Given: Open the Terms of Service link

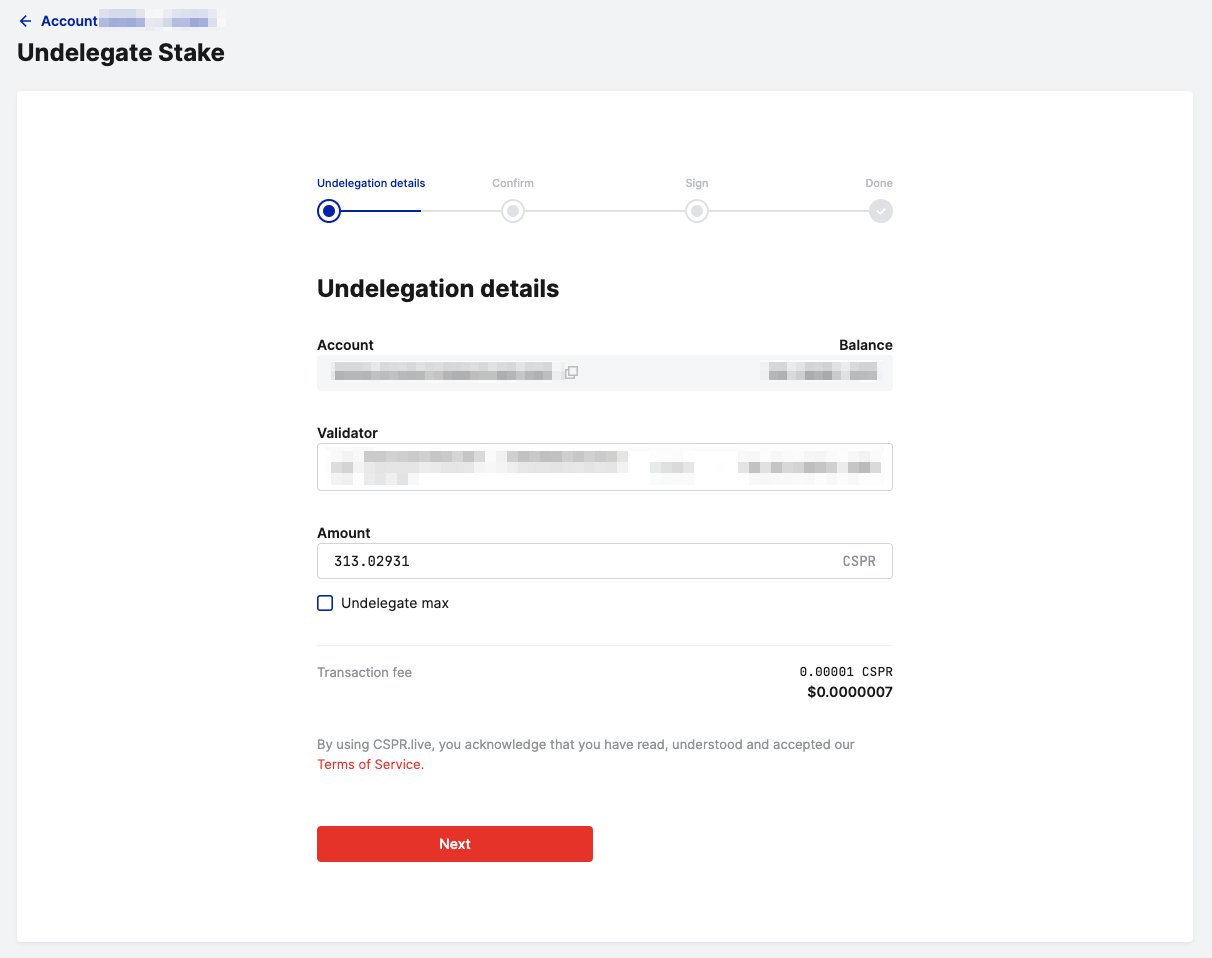Looking at the screenshot, I should 370,764.
